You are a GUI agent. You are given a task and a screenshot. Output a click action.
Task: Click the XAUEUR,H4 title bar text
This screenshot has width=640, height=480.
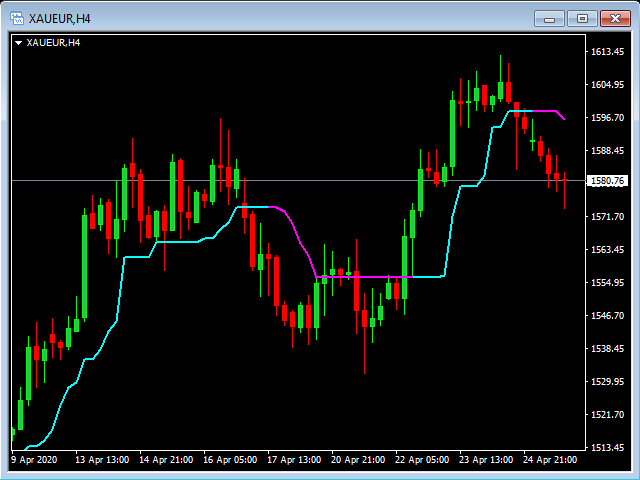pos(60,19)
